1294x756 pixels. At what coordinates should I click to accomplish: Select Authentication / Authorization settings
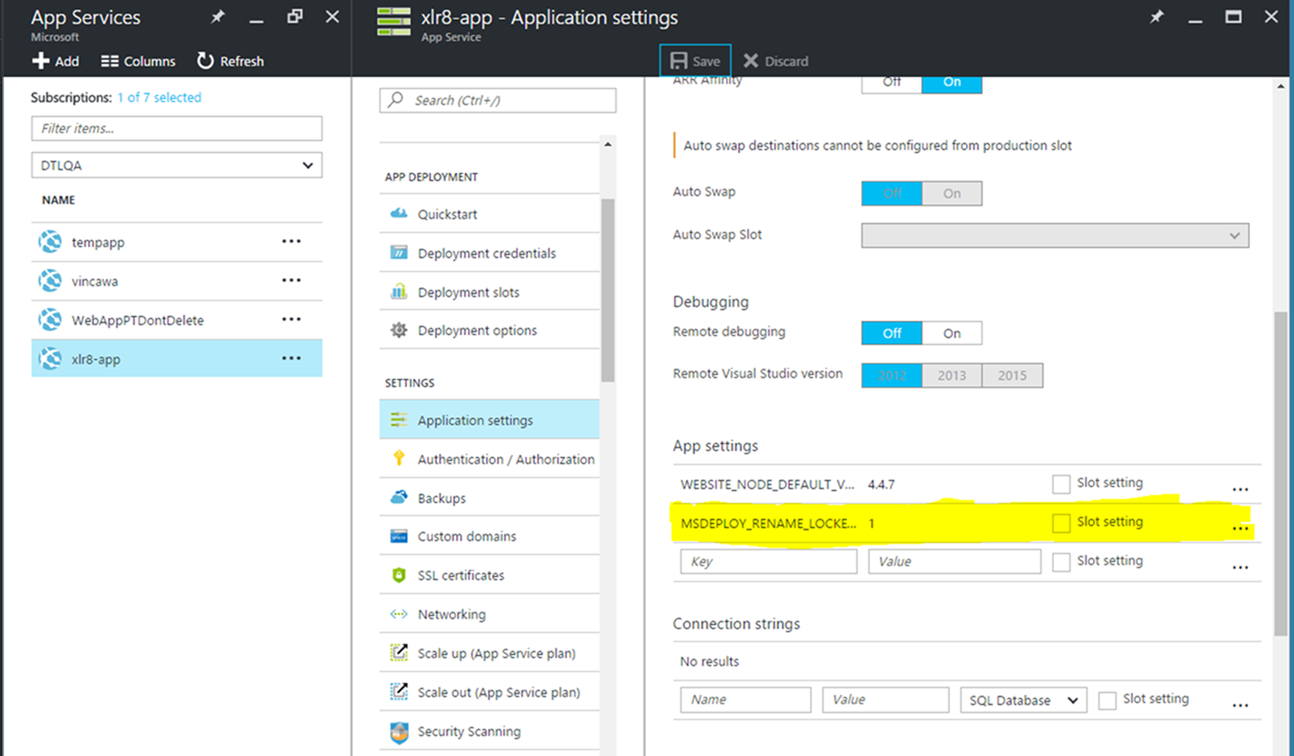[x=505, y=459]
